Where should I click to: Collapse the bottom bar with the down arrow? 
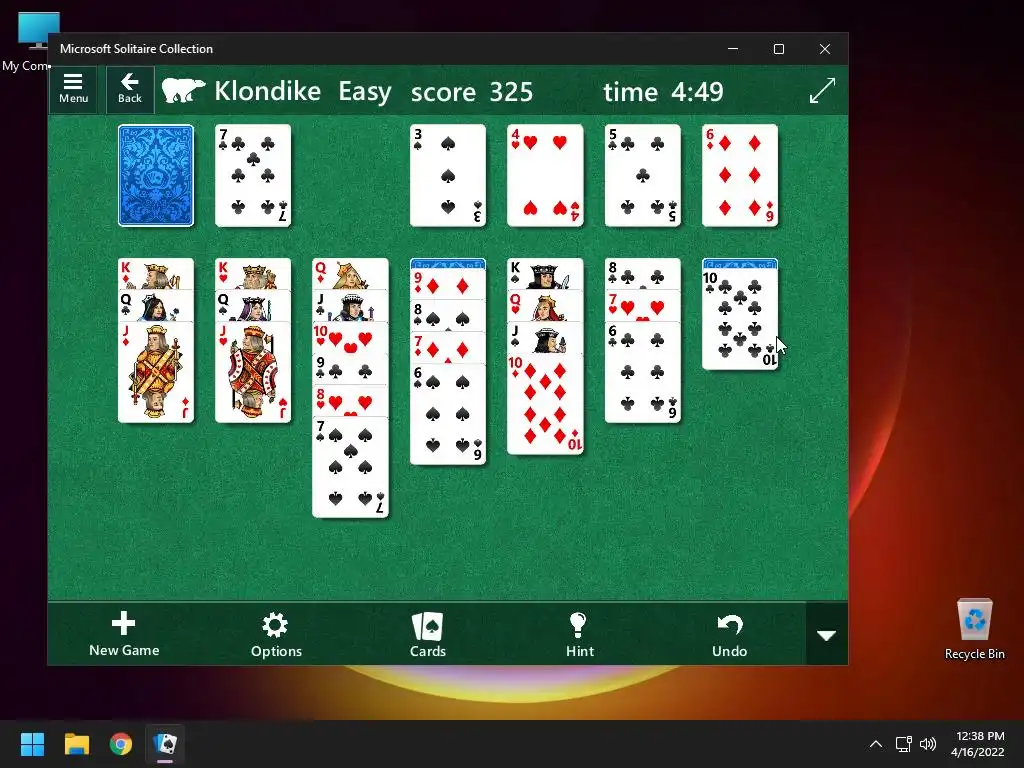coord(827,635)
